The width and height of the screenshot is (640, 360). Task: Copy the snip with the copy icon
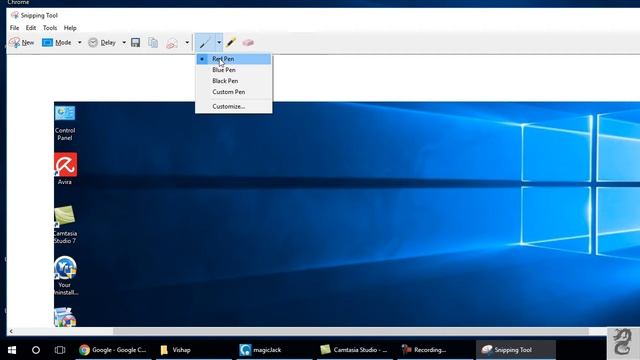pyautogui.click(x=153, y=42)
